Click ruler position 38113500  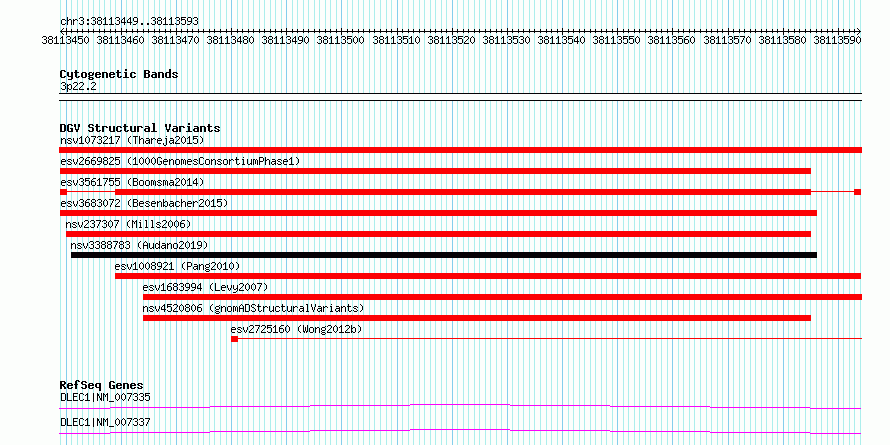coord(341,40)
